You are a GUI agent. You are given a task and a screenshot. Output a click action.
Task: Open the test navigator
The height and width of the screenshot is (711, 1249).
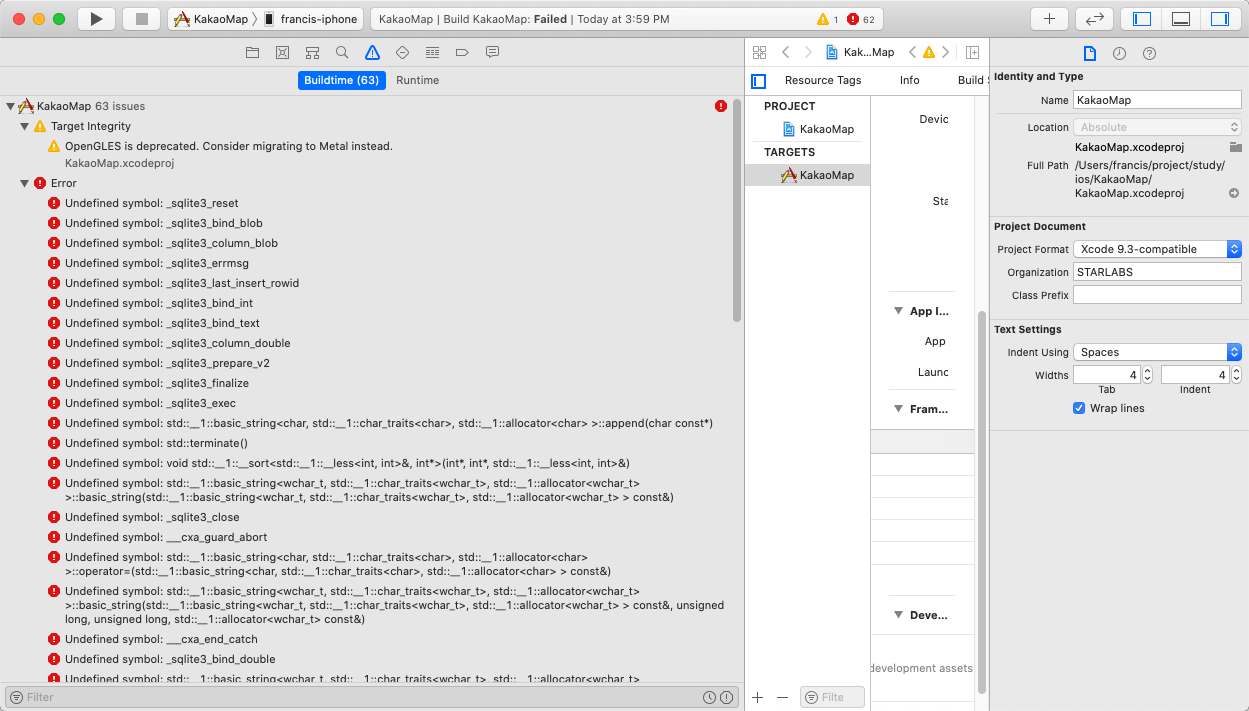(x=402, y=52)
